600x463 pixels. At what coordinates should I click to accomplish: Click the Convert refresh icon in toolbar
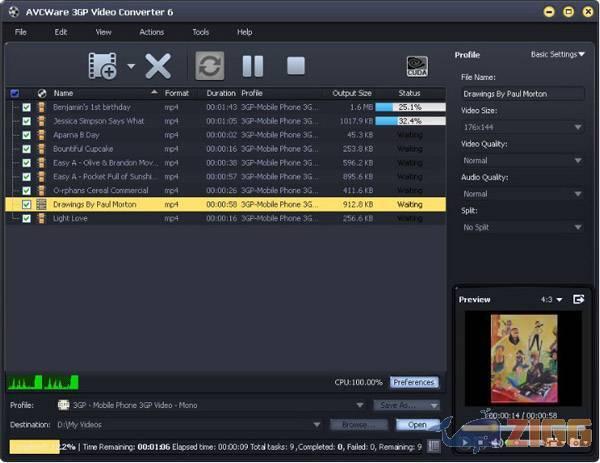[x=209, y=66]
